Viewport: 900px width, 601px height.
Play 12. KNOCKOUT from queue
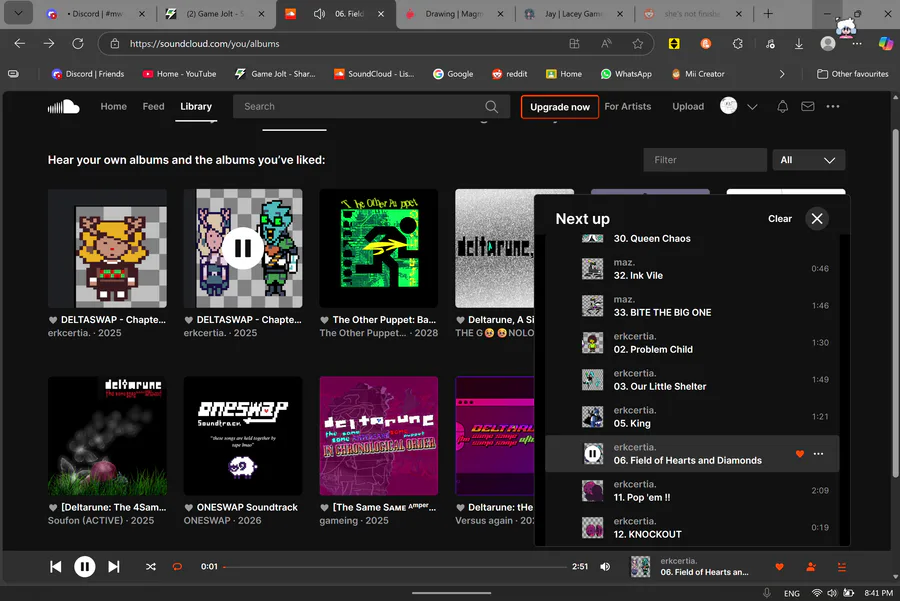(692, 528)
